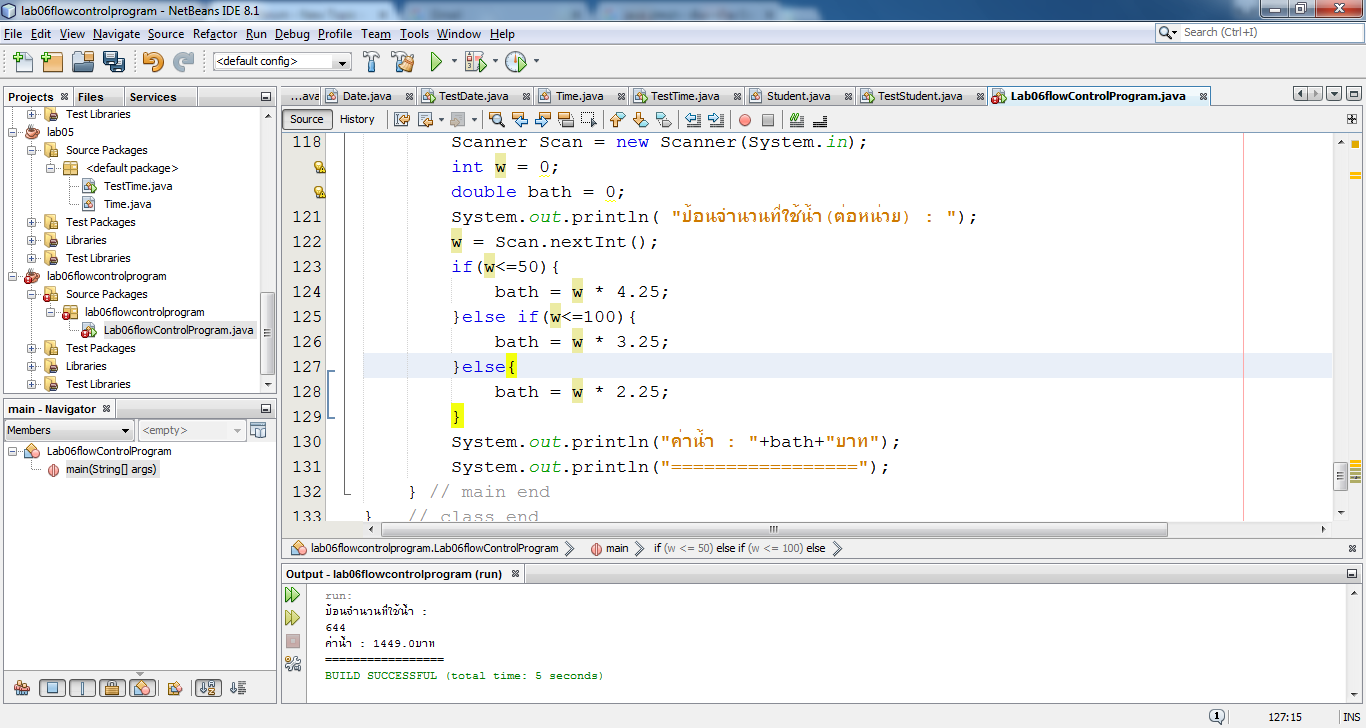Build the project with the hammer icon
Viewport: 1366px width, 728px height.
[371, 62]
